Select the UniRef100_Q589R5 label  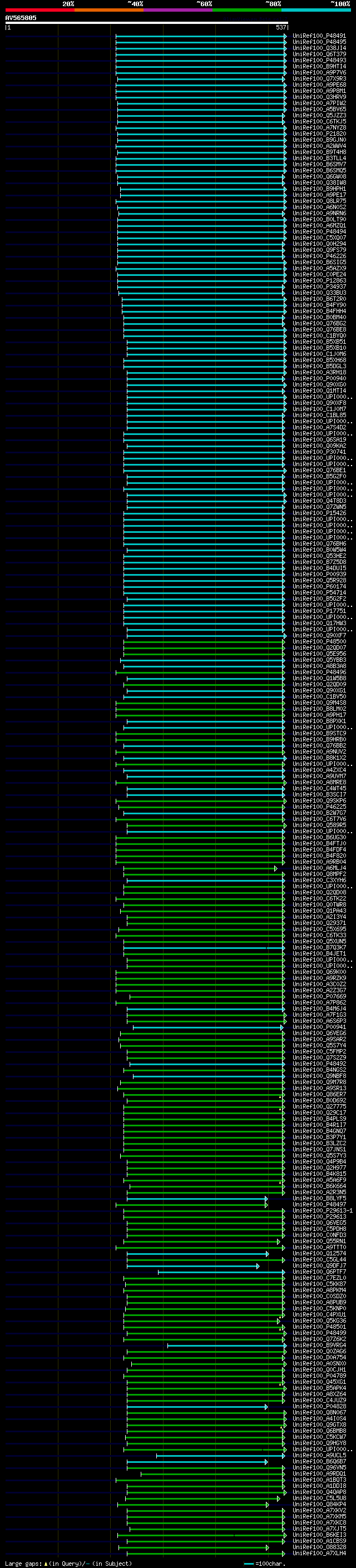point(319,825)
